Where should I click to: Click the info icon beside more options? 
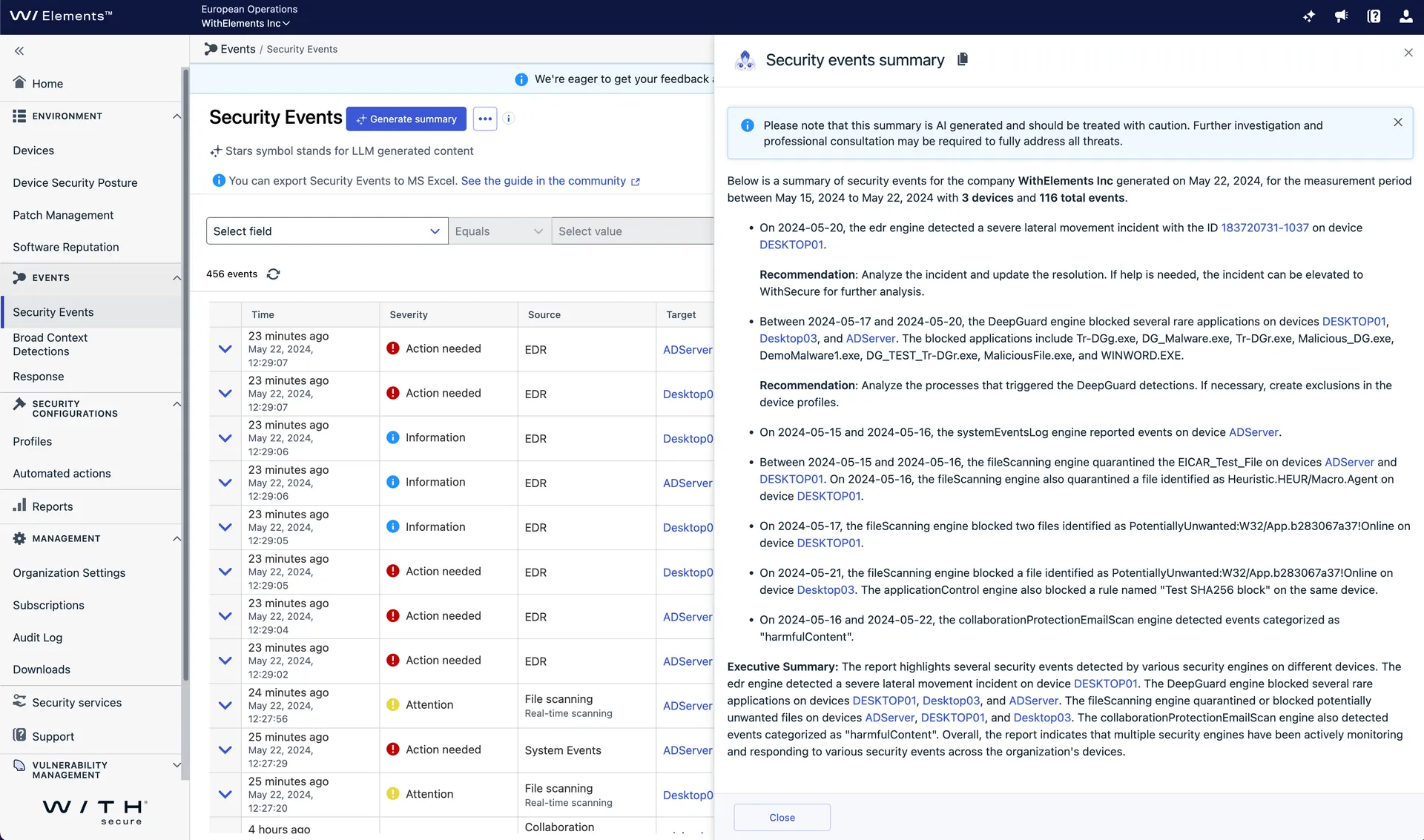click(x=509, y=119)
